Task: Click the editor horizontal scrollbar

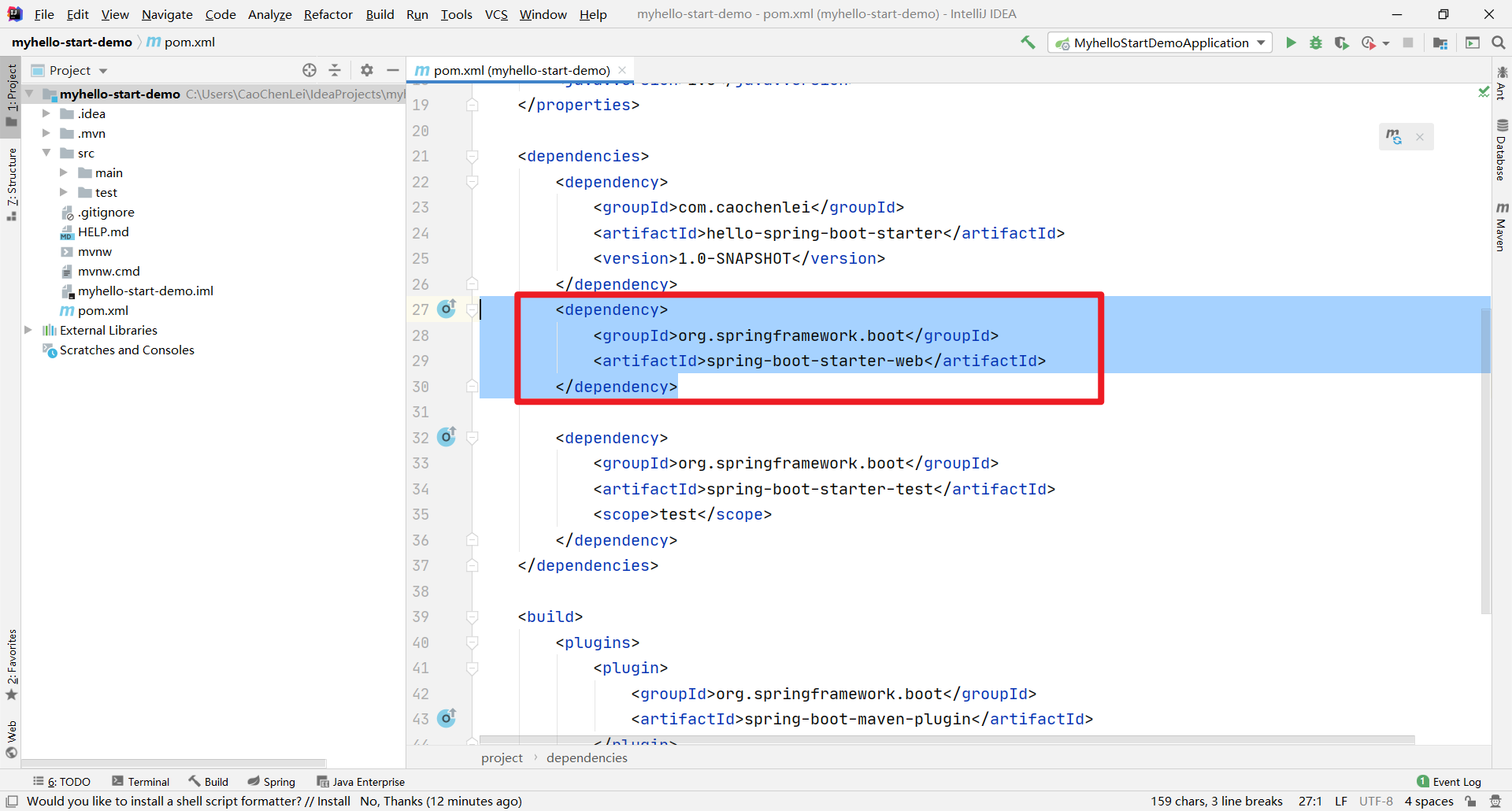Action: tap(947, 739)
